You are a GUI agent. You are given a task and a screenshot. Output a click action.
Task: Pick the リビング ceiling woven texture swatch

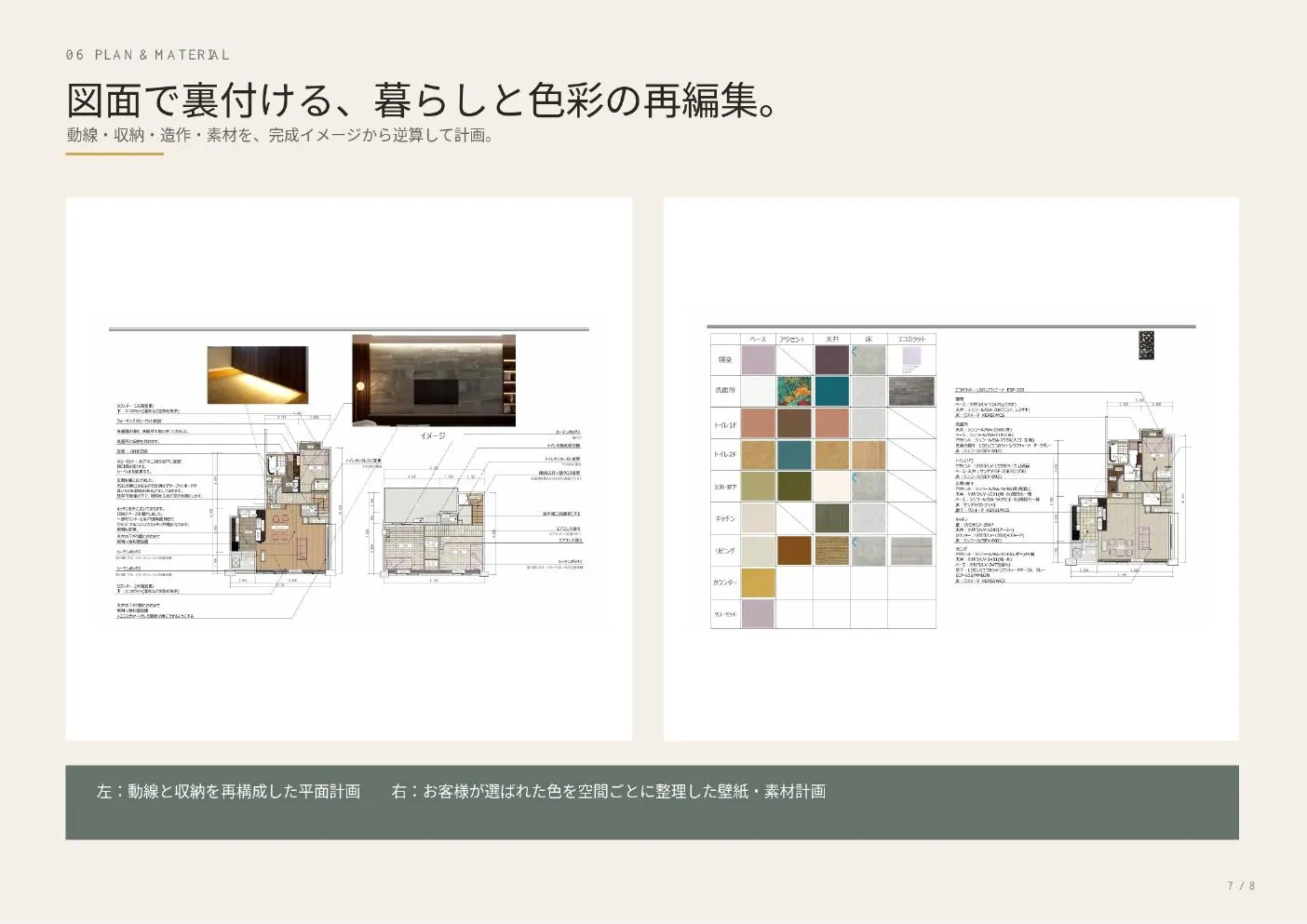(x=832, y=551)
